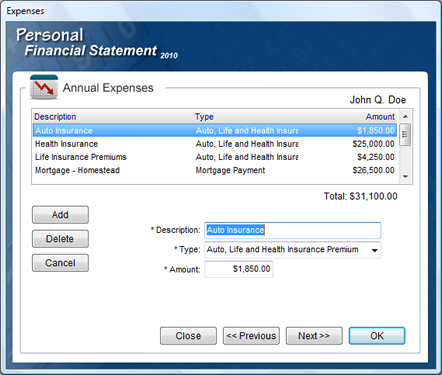Screen dimensions: 442x375
Task: Click the $4,250.00 amount cell
Action: (376, 157)
